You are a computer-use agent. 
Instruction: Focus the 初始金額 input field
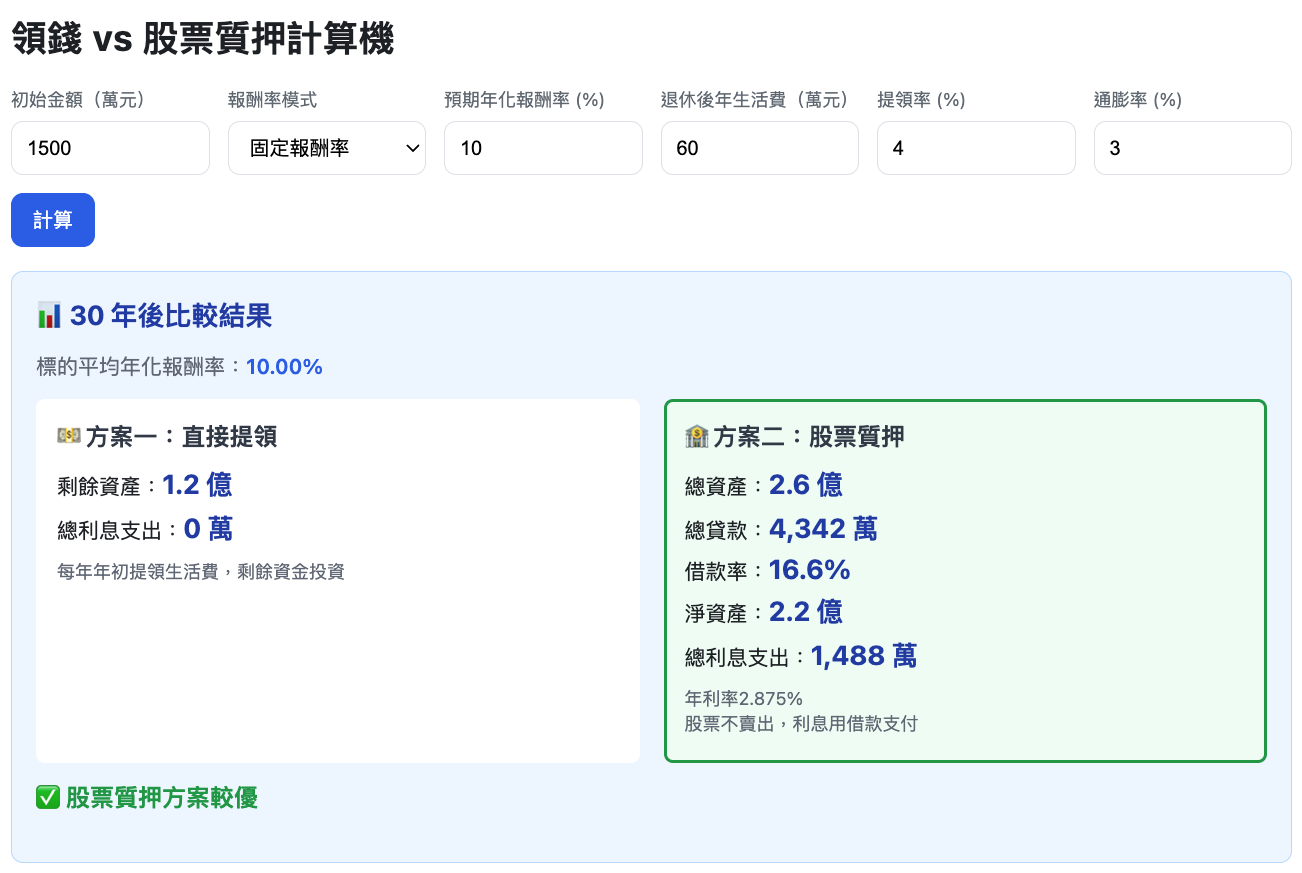110,148
